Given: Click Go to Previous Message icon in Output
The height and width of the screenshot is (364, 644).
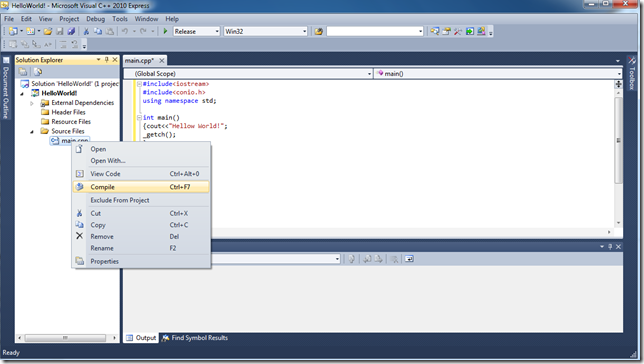Looking at the screenshot, I should [367, 259].
